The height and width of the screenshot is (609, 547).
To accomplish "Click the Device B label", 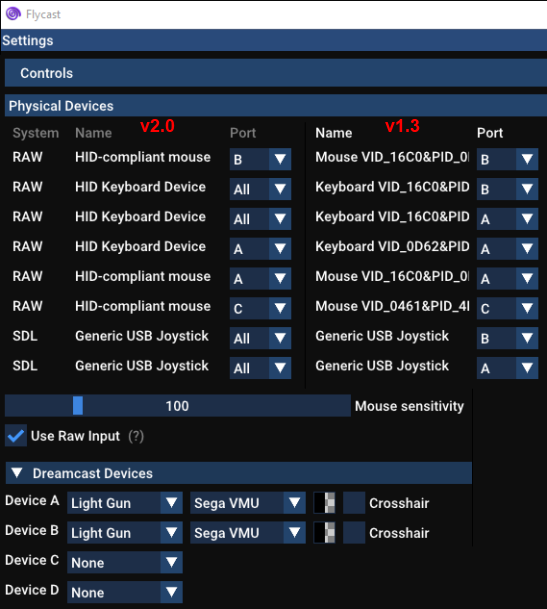I will click(32, 531).
